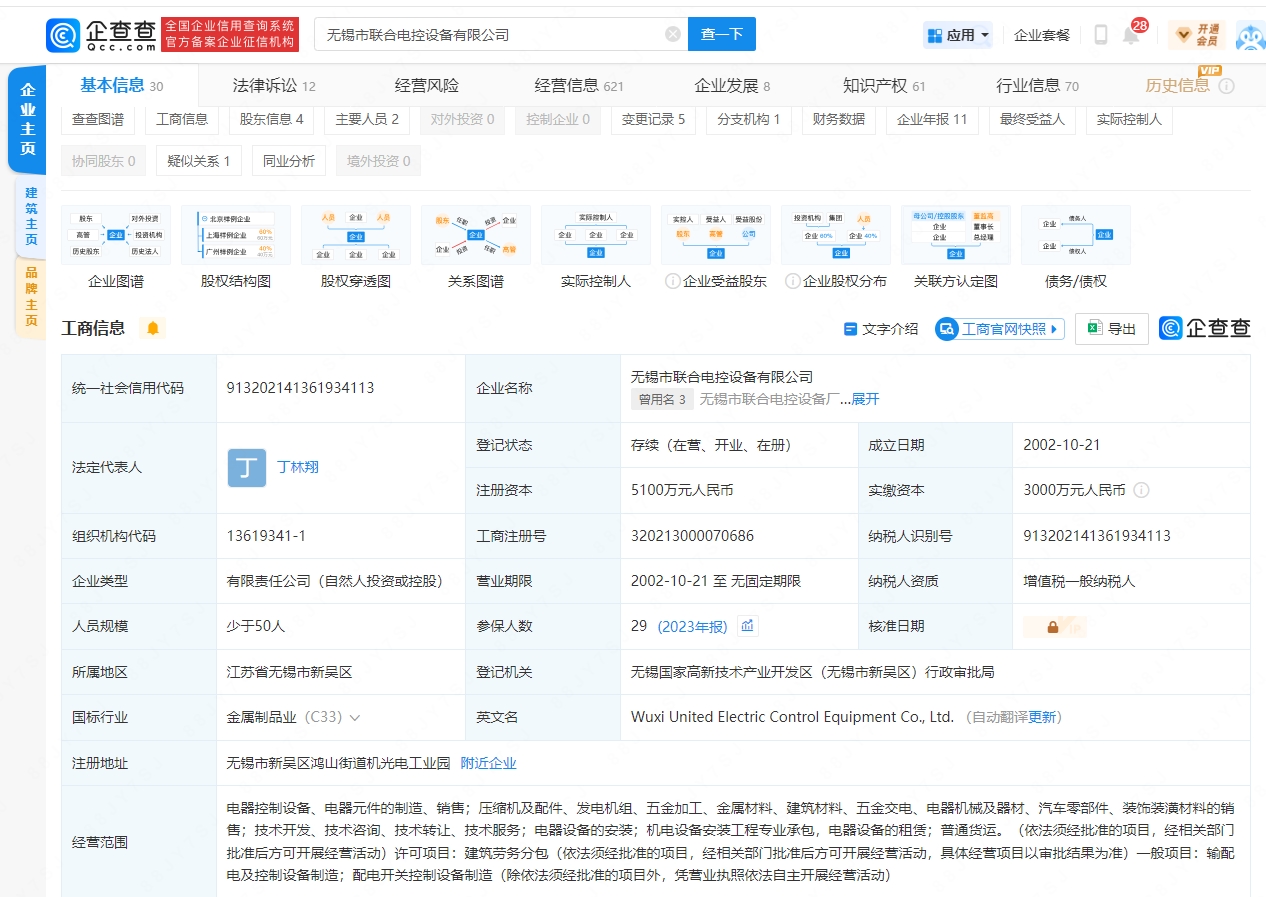Image resolution: width=1266 pixels, height=897 pixels.
Task: Click the info icon beside 历史信息
Action: tap(1226, 86)
